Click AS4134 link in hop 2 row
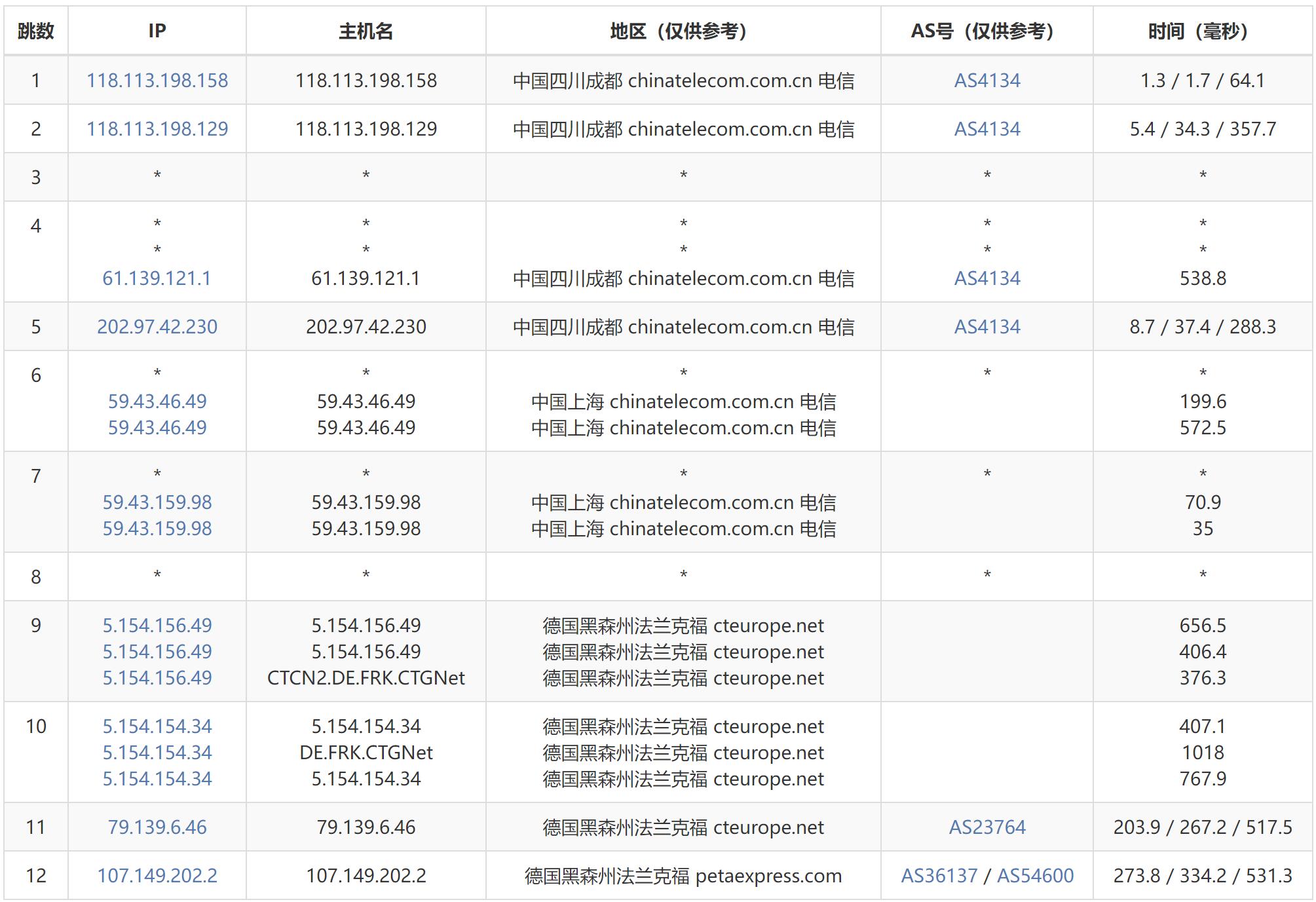Screen dimensions: 1316x902 coord(987,129)
